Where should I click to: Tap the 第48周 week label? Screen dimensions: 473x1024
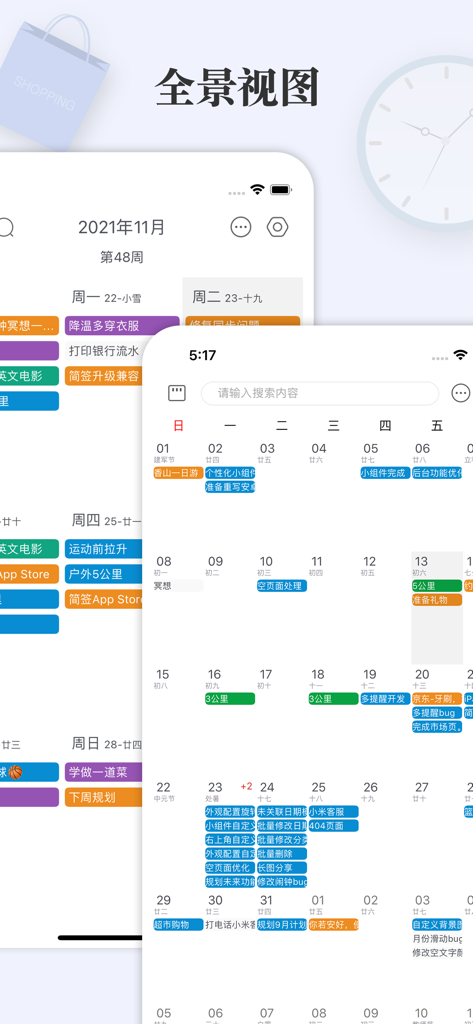coord(122,257)
